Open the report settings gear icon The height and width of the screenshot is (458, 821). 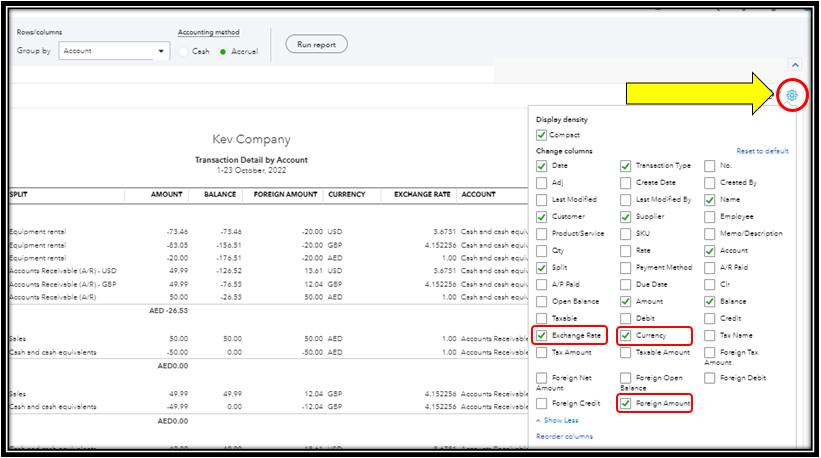pyautogui.click(x=792, y=95)
